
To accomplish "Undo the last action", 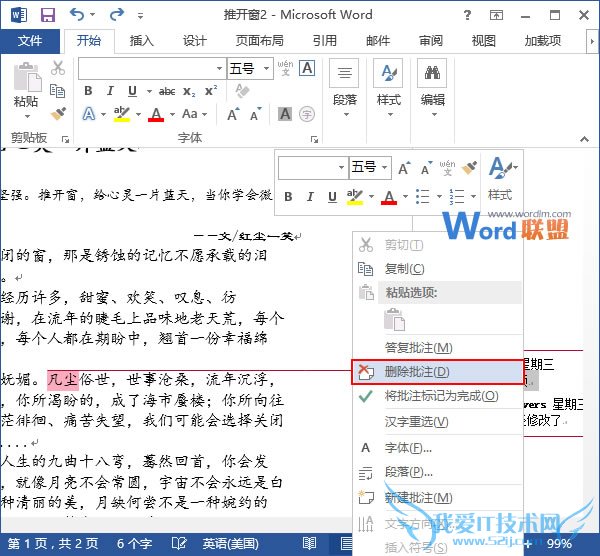I will pyautogui.click(x=78, y=15).
